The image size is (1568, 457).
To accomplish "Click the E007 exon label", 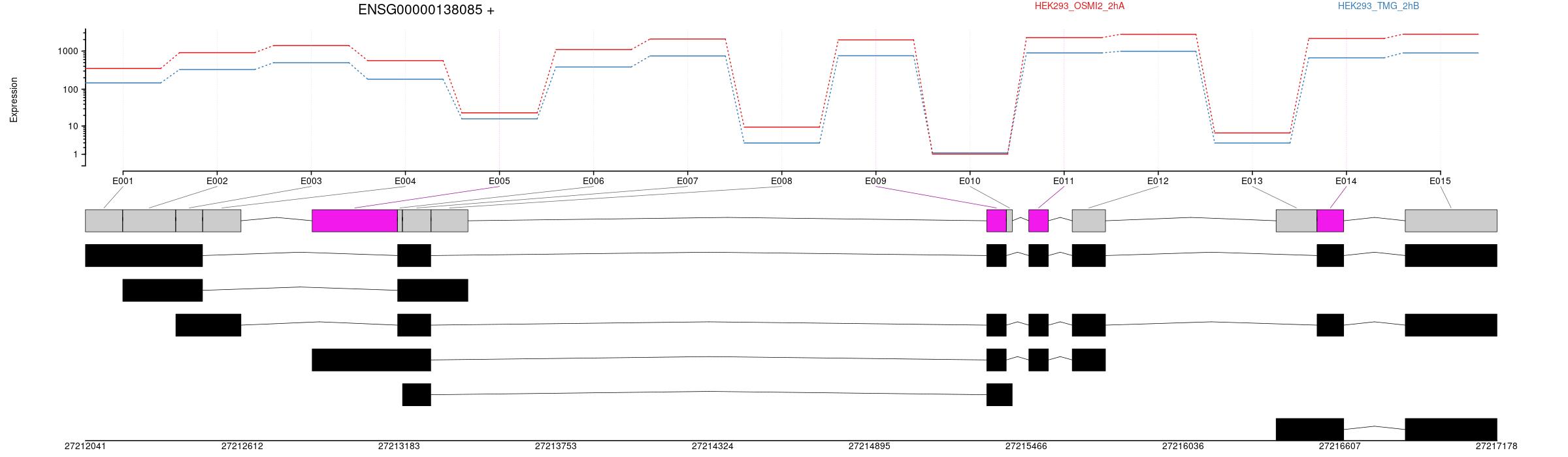I will pyautogui.click(x=687, y=181).
